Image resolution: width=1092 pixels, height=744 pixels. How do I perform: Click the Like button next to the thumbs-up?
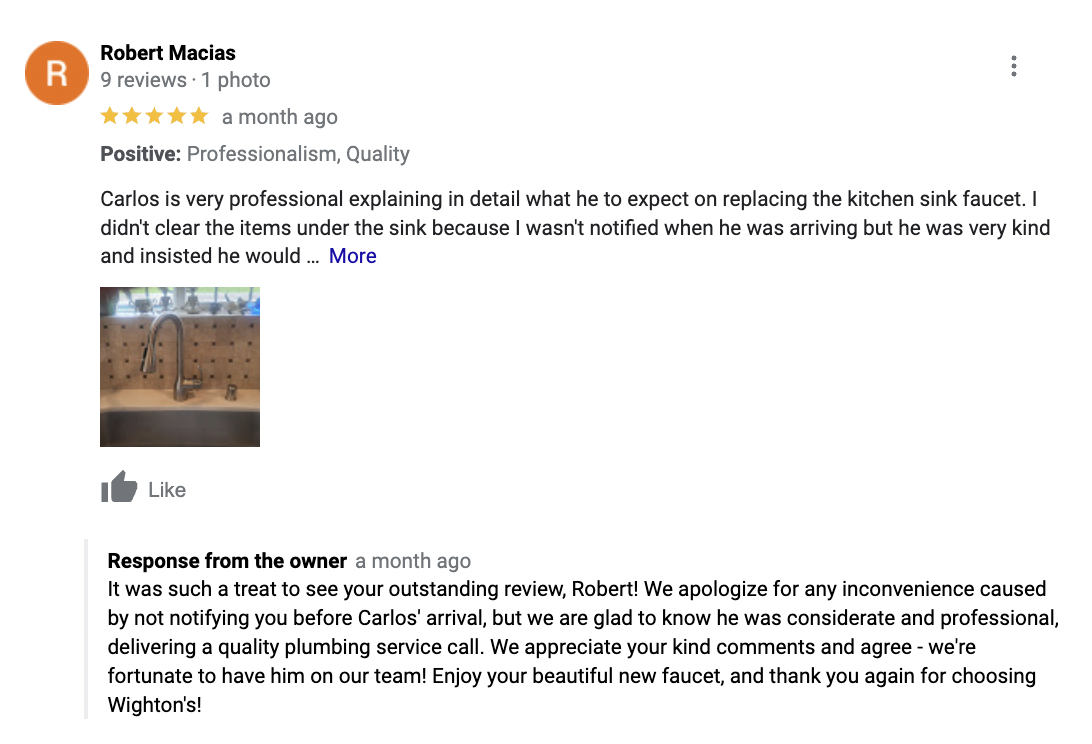[x=166, y=489]
